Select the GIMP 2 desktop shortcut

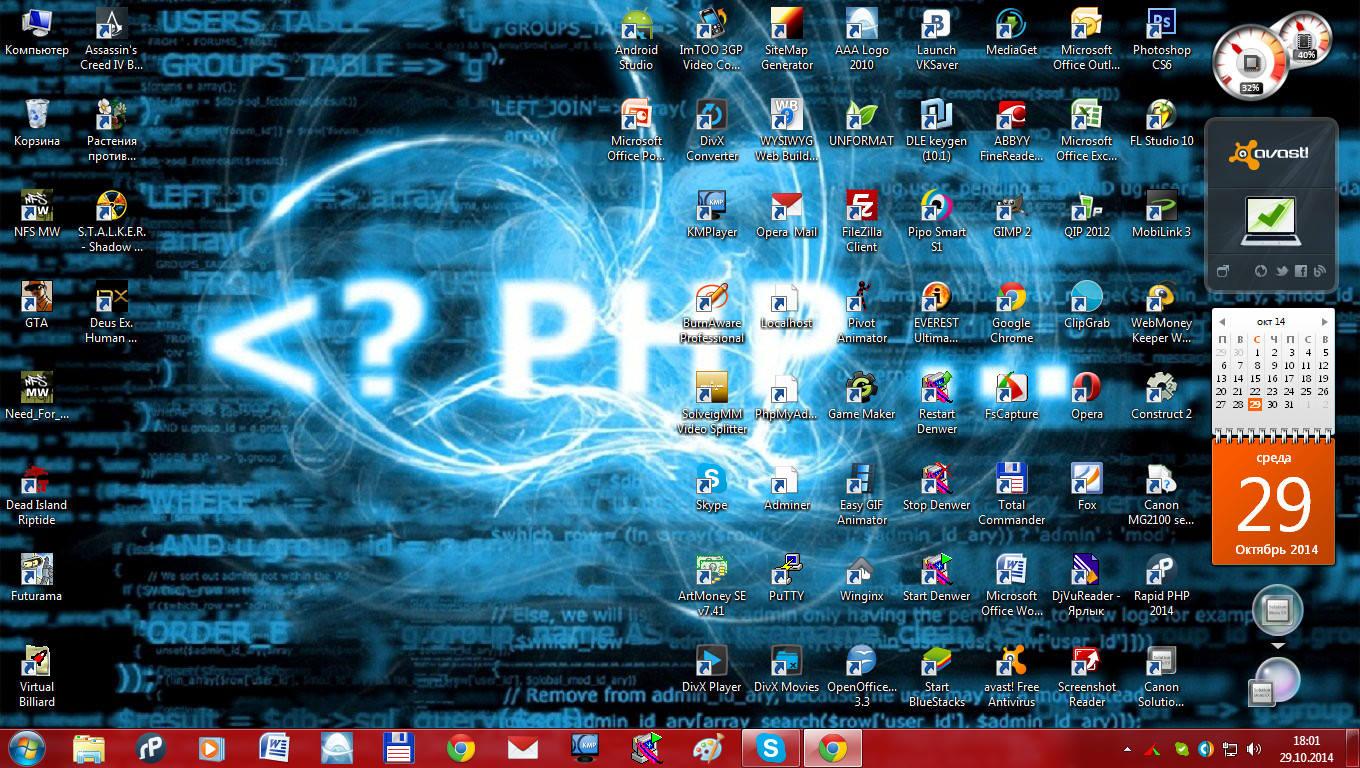[x=1011, y=215]
